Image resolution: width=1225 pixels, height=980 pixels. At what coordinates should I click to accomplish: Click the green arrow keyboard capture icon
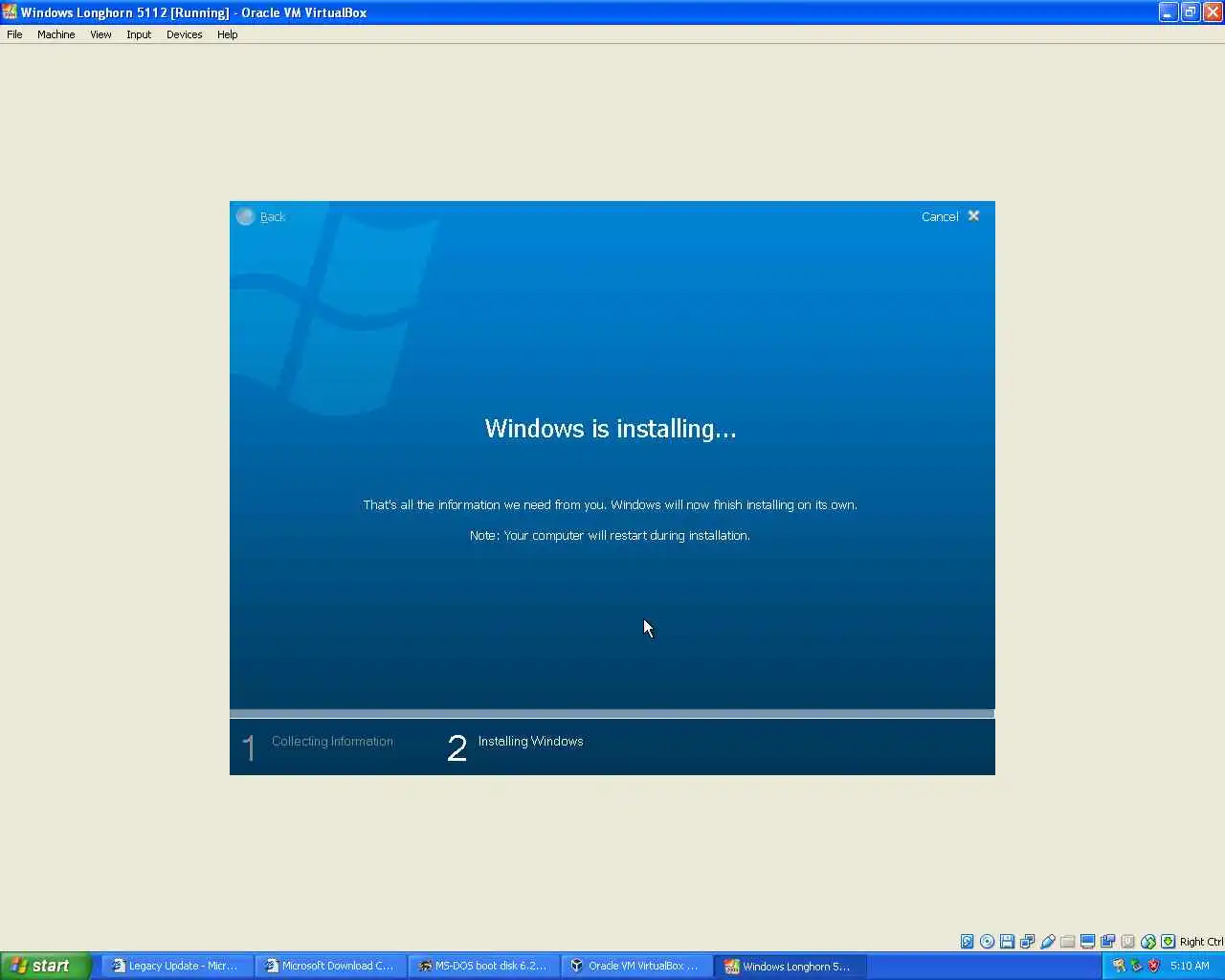click(1168, 942)
